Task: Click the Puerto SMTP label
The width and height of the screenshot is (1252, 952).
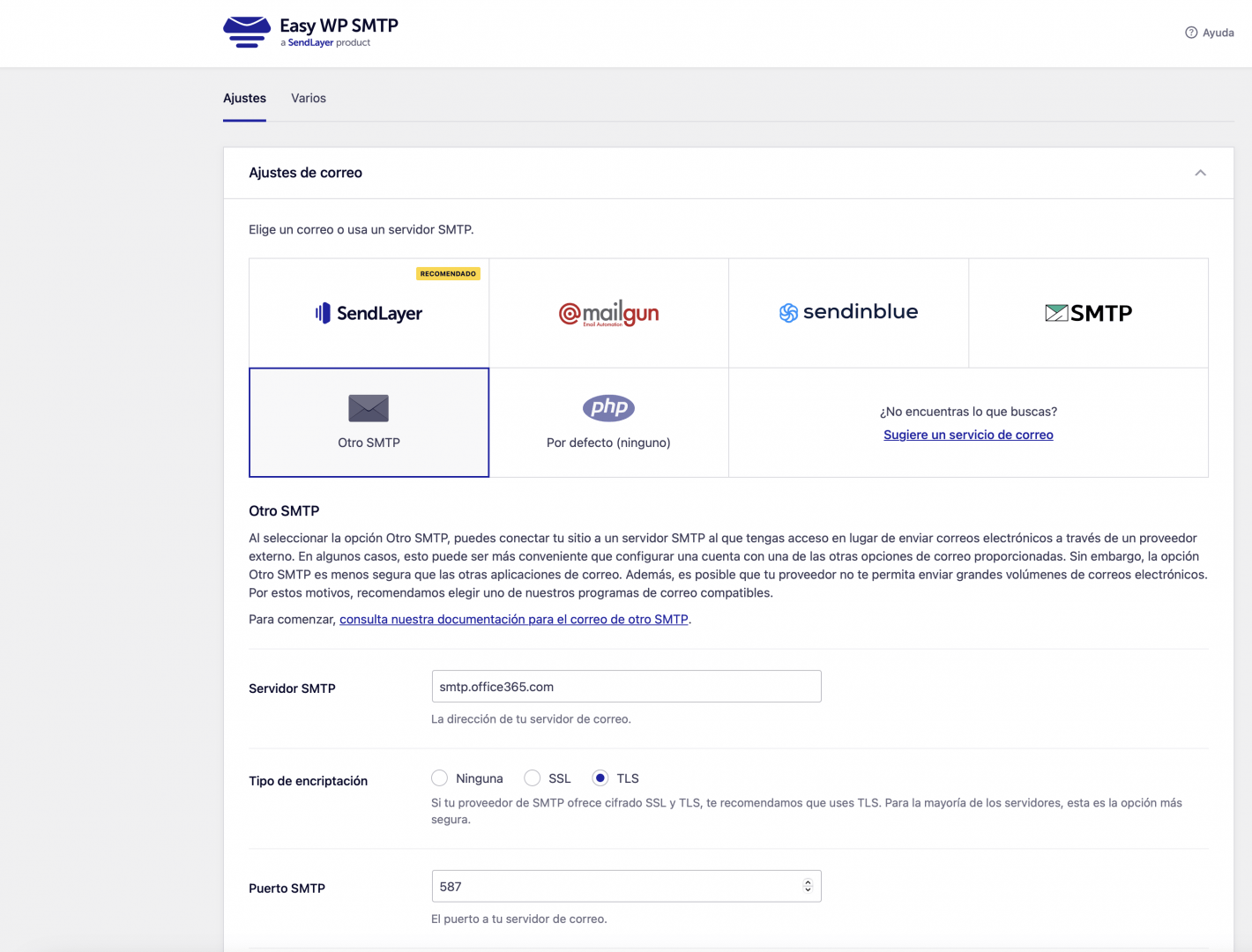Action: tap(287, 889)
